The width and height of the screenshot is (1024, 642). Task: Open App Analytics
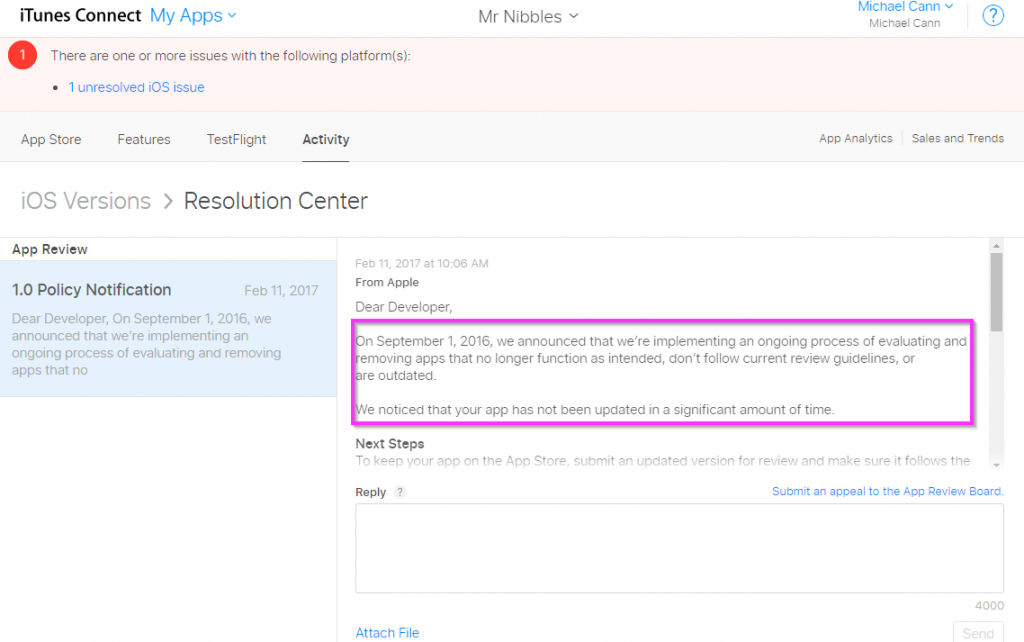pyautogui.click(x=855, y=138)
